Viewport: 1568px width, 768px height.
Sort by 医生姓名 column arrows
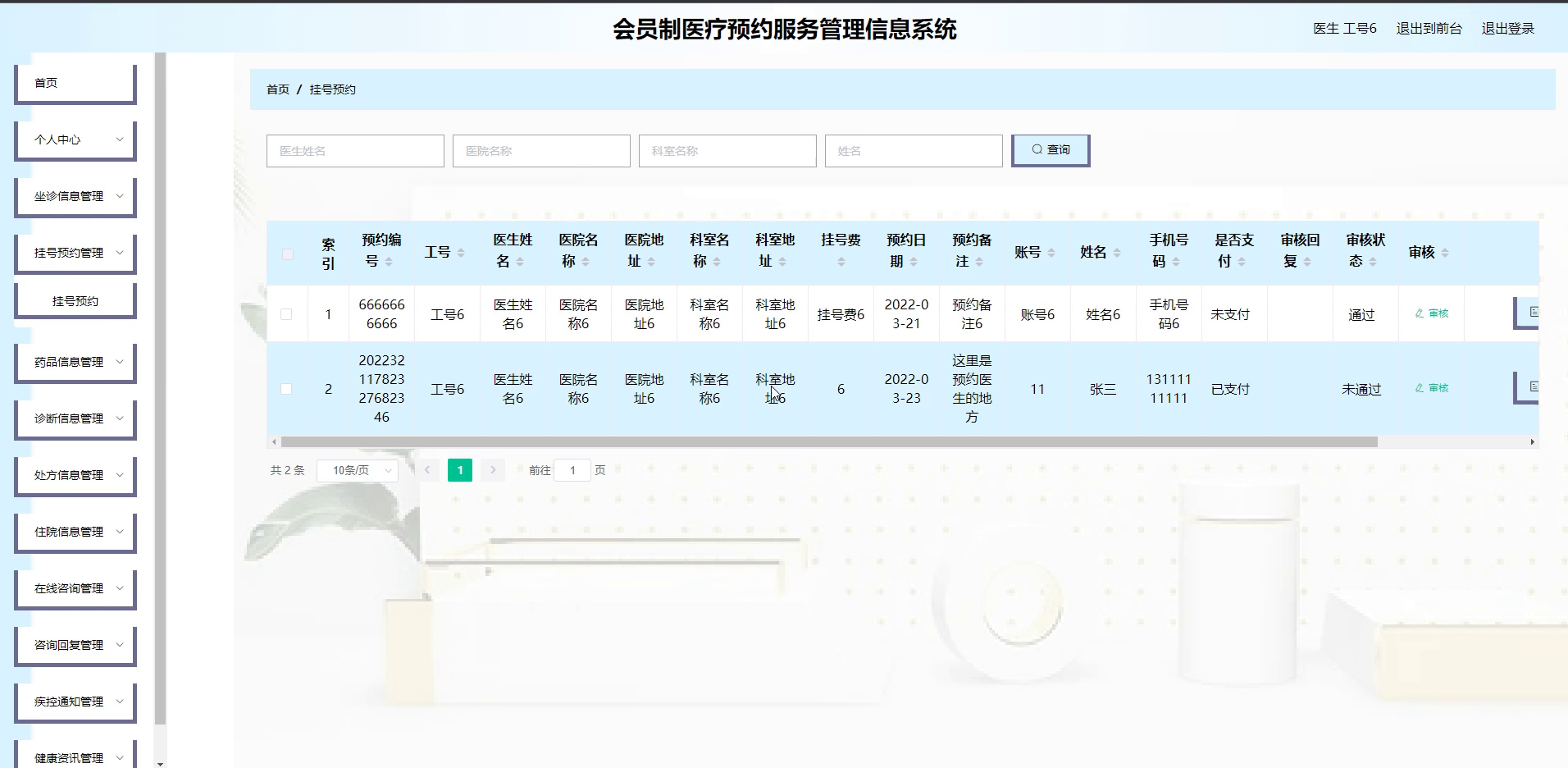coord(520,262)
